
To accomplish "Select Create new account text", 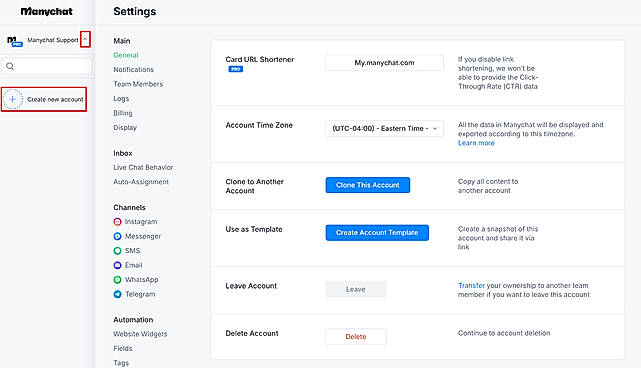I will [x=55, y=99].
